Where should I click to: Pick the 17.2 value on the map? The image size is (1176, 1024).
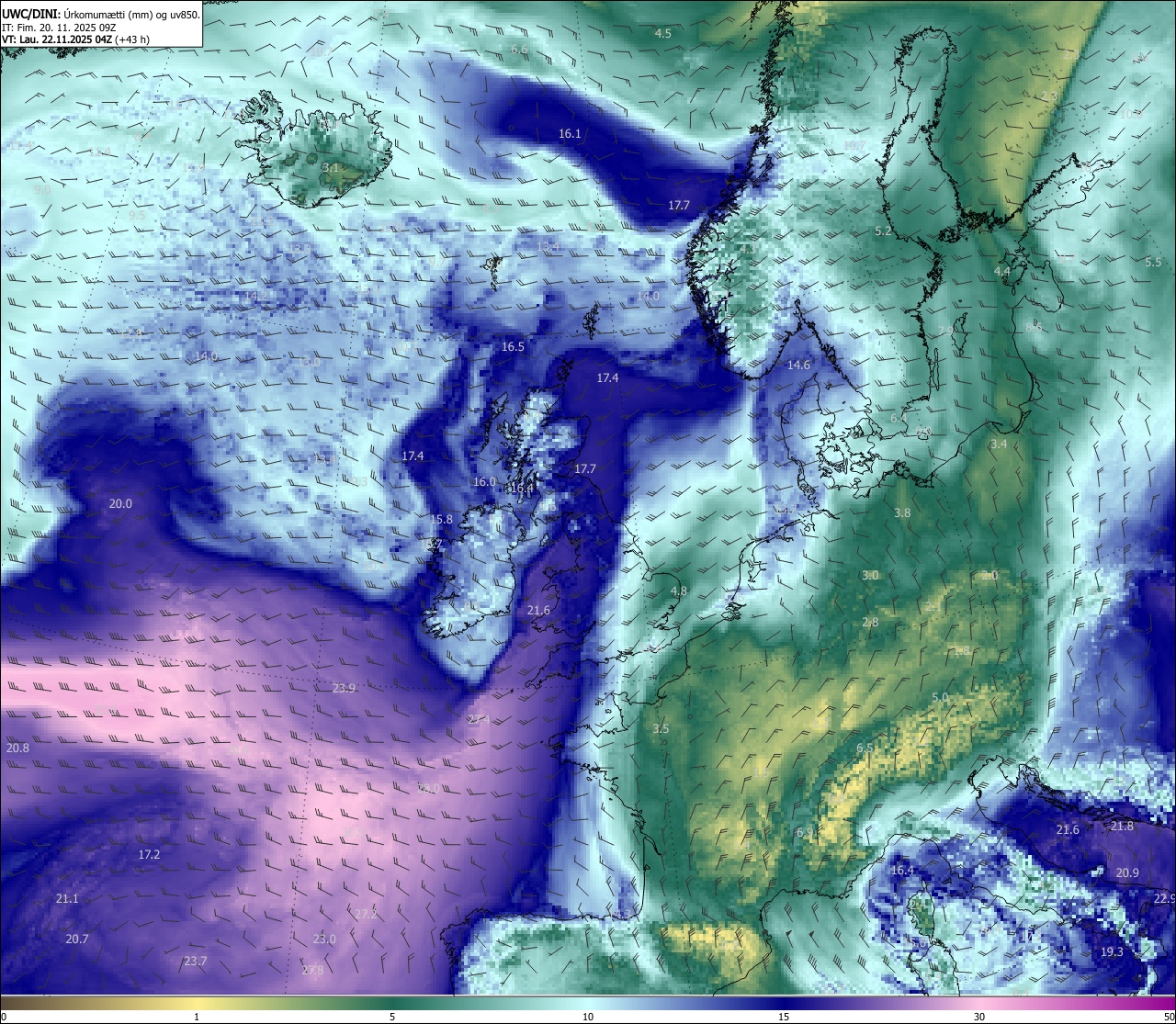click(149, 855)
